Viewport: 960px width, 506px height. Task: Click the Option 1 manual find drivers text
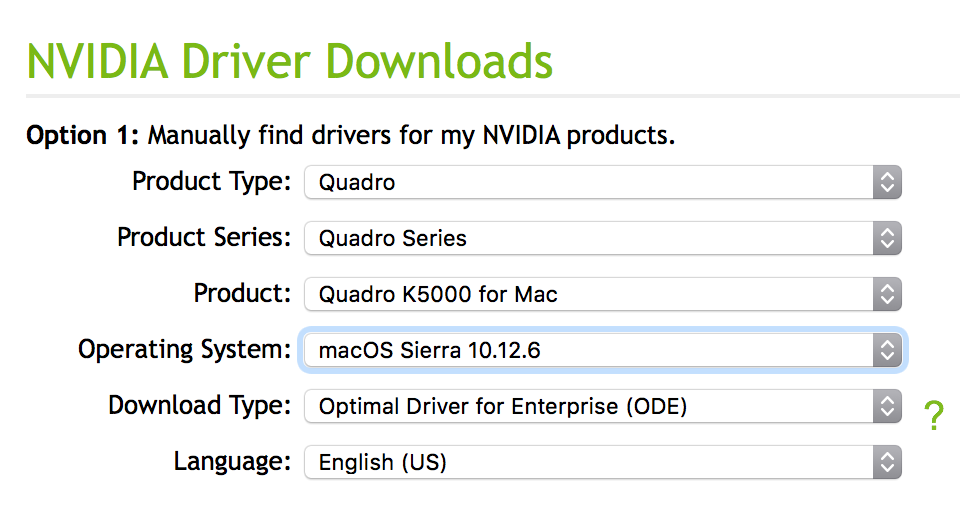tap(350, 135)
